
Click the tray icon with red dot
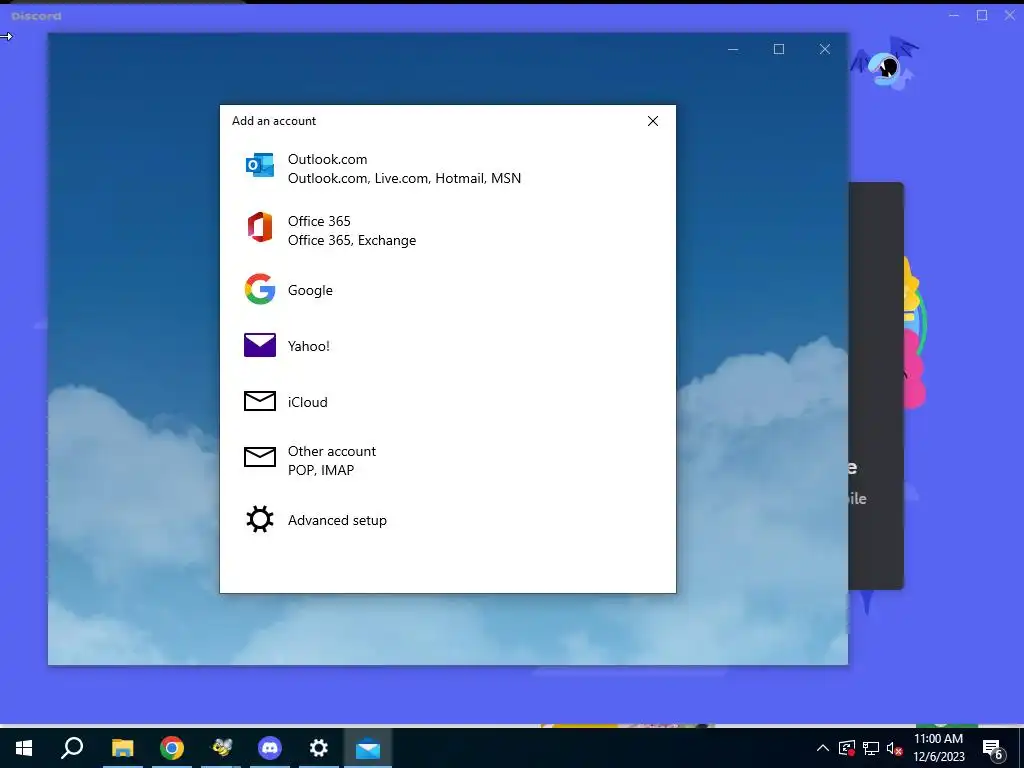tap(847, 748)
